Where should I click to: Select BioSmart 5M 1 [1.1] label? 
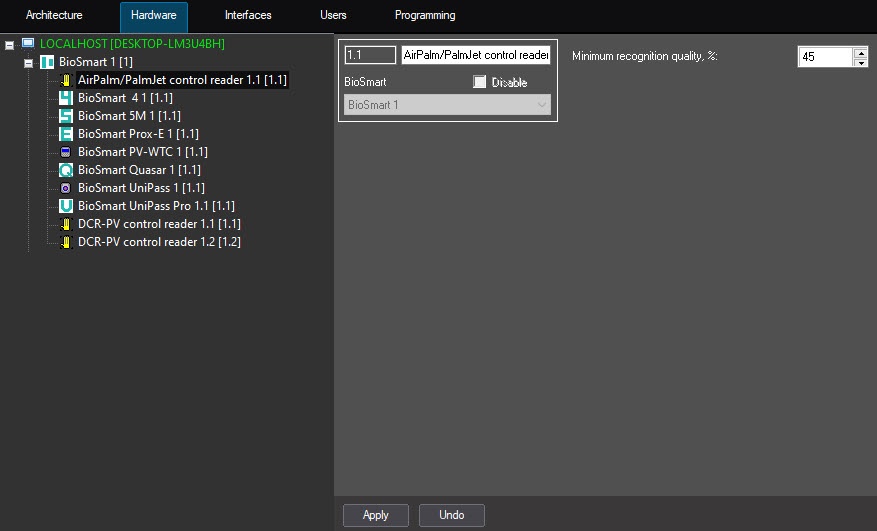129,116
